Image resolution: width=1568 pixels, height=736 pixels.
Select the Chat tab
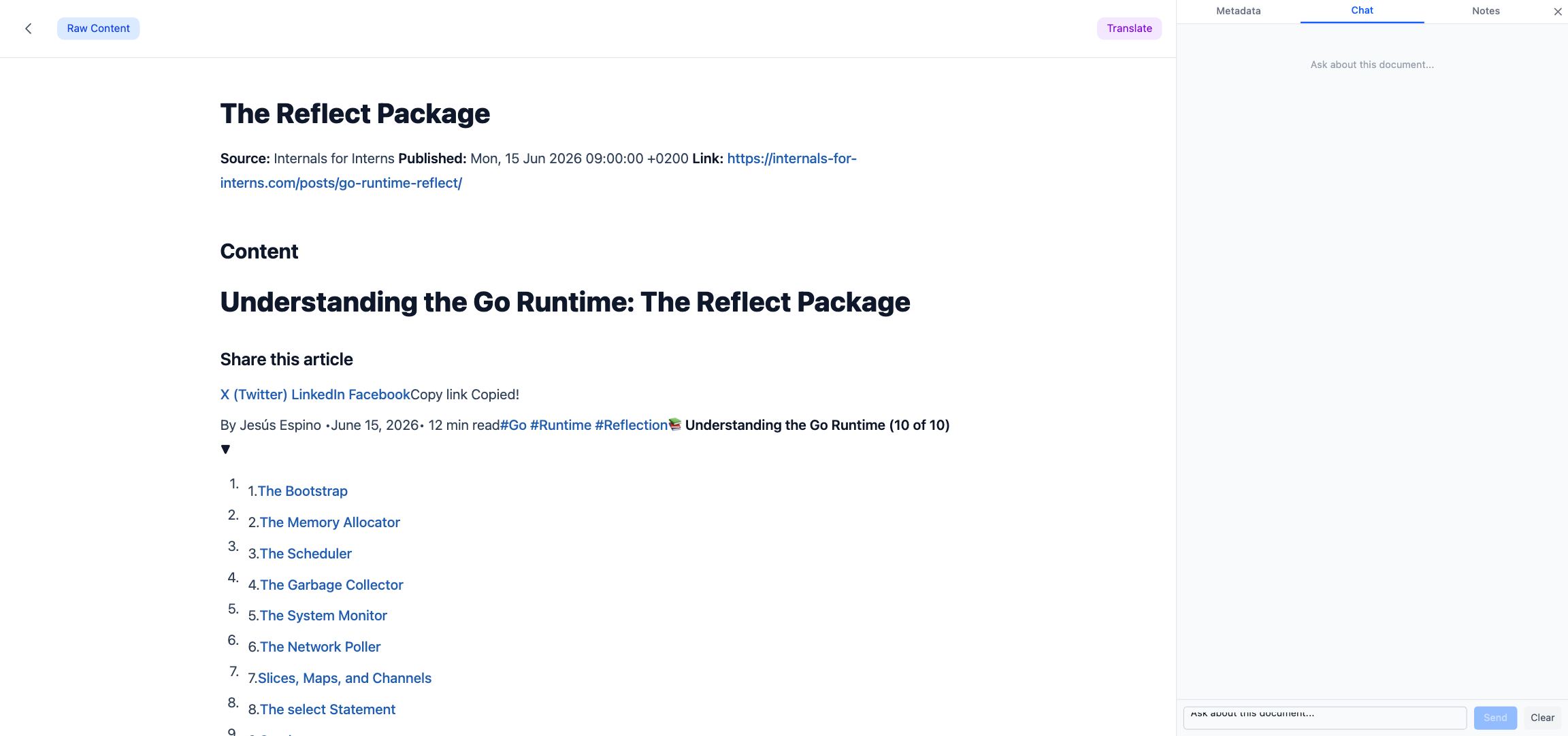pyautogui.click(x=1362, y=11)
